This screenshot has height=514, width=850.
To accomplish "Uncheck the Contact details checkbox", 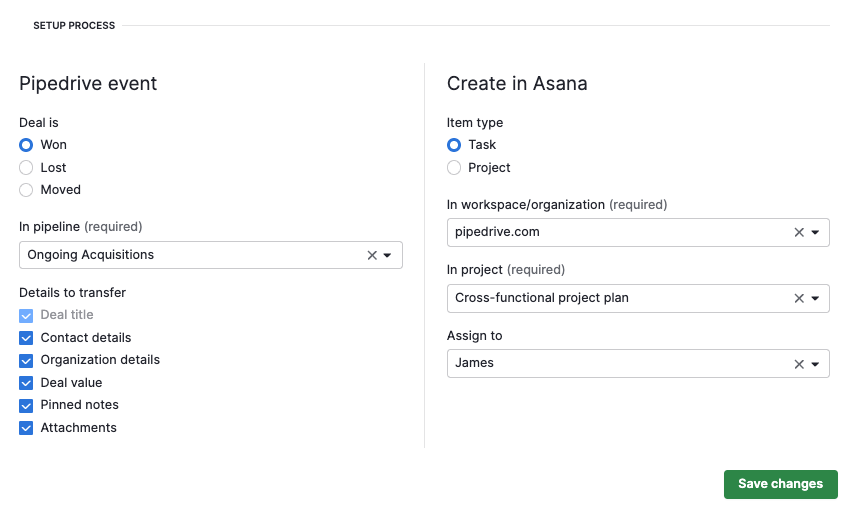I will (26, 338).
